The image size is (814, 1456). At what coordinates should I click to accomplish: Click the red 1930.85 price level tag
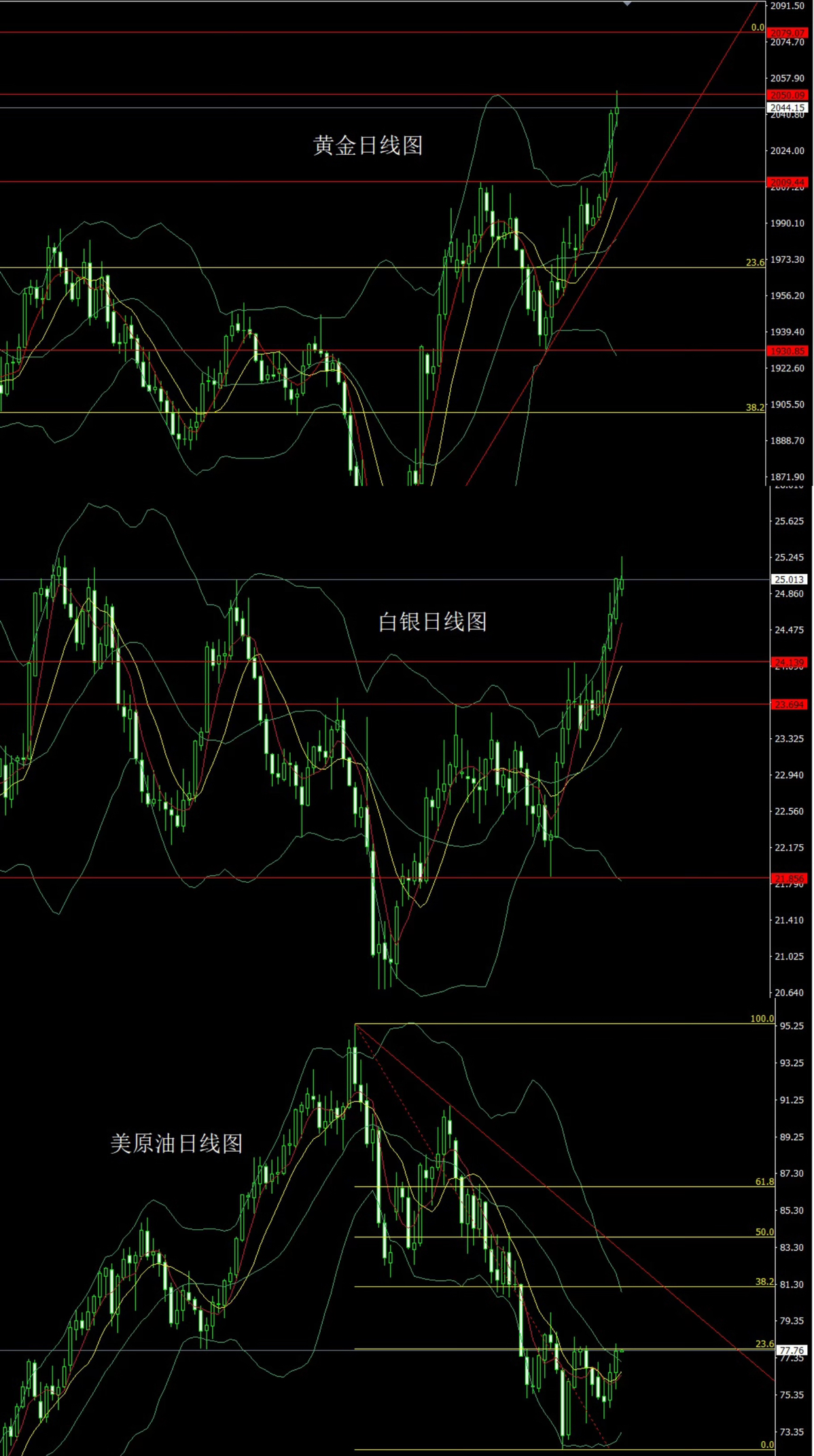point(788,351)
